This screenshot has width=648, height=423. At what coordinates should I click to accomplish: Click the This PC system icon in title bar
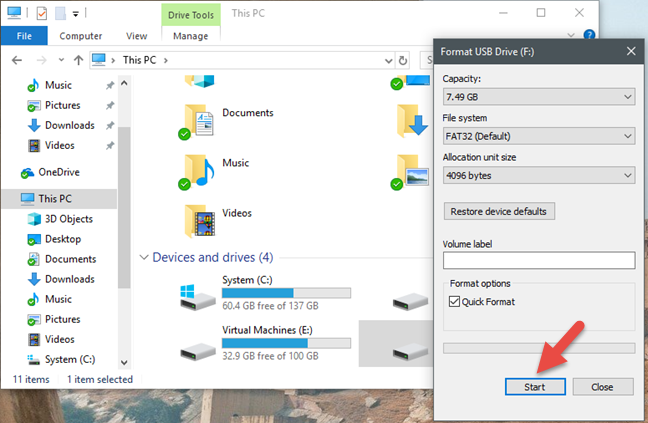tap(14, 13)
